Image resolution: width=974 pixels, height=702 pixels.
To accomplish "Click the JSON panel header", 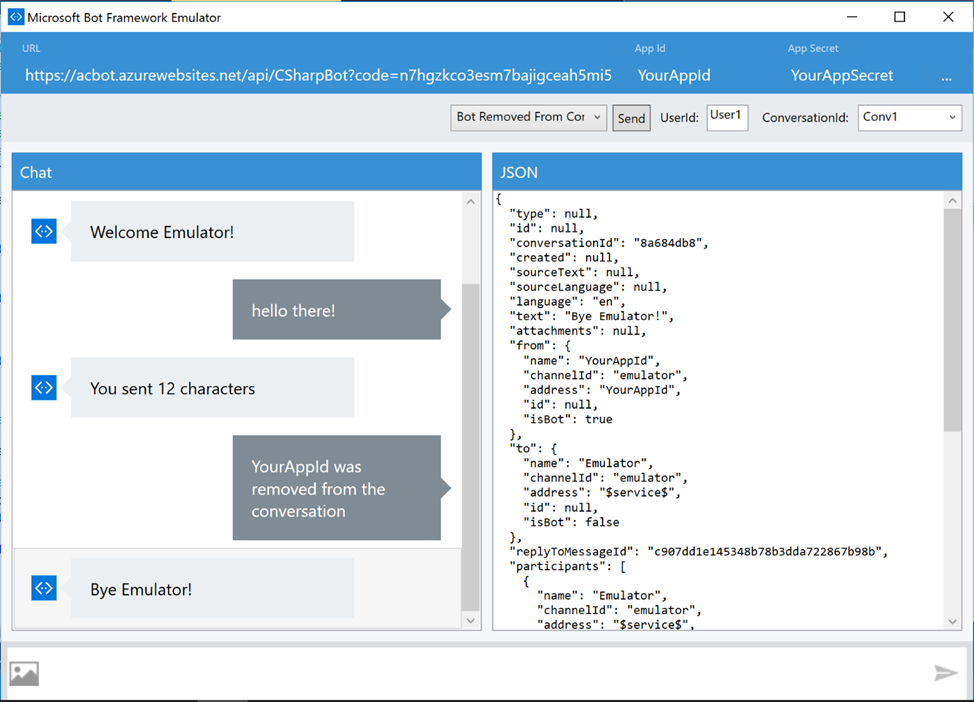I will pos(727,172).
